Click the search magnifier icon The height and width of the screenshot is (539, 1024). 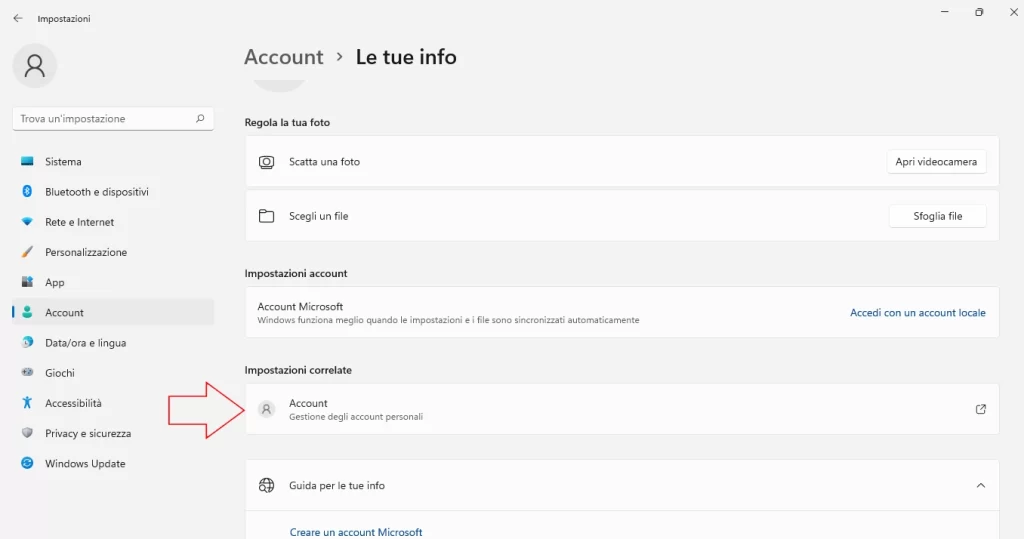pos(200,118)
